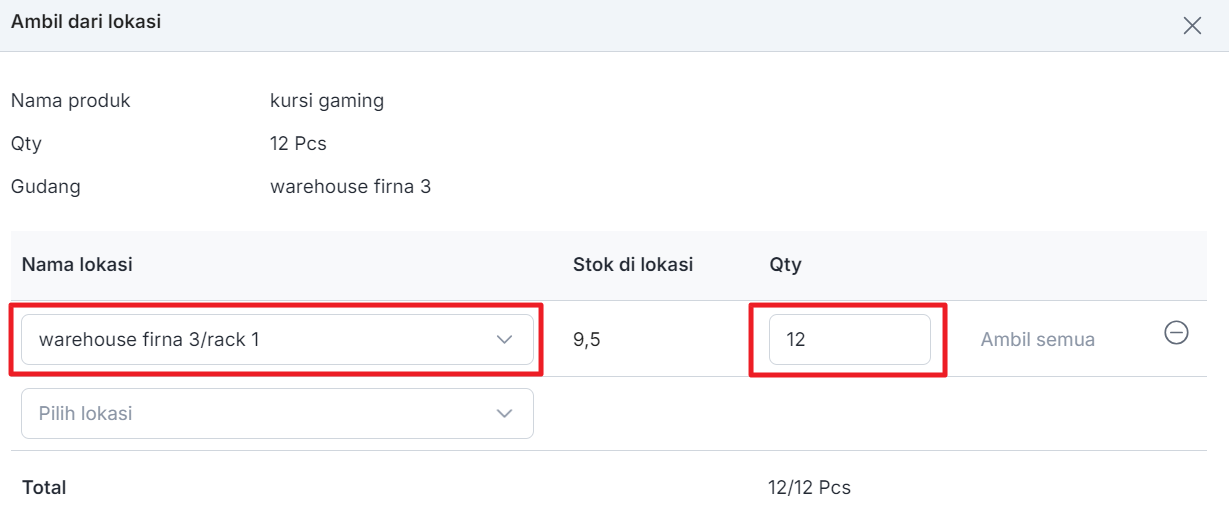The height and width of the screenshot is (525, 1229).
Task: Select the Nama lokasi column header
Action: (77, 265)
